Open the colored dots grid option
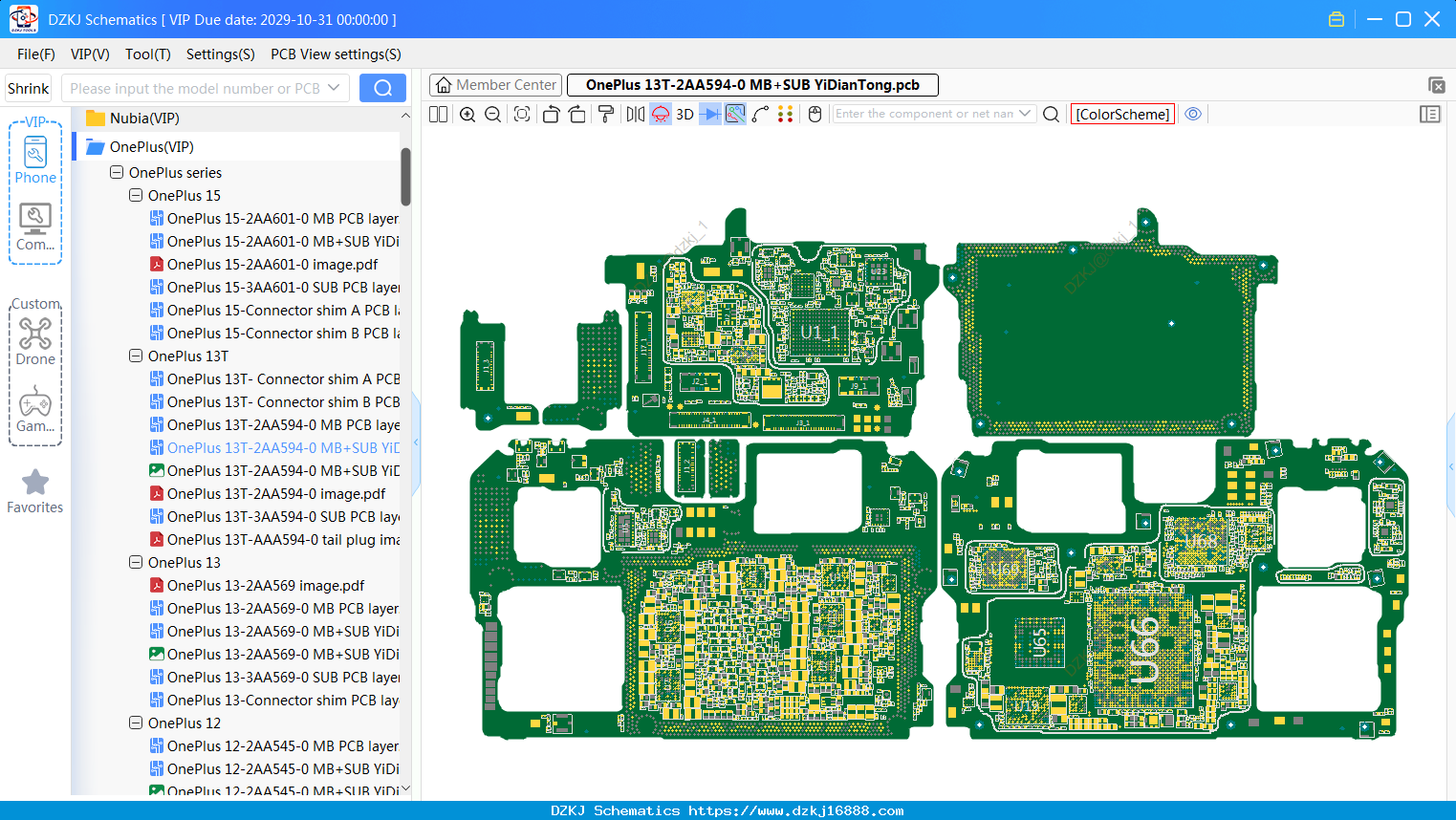1456x820 pixels. click(786, 114)
